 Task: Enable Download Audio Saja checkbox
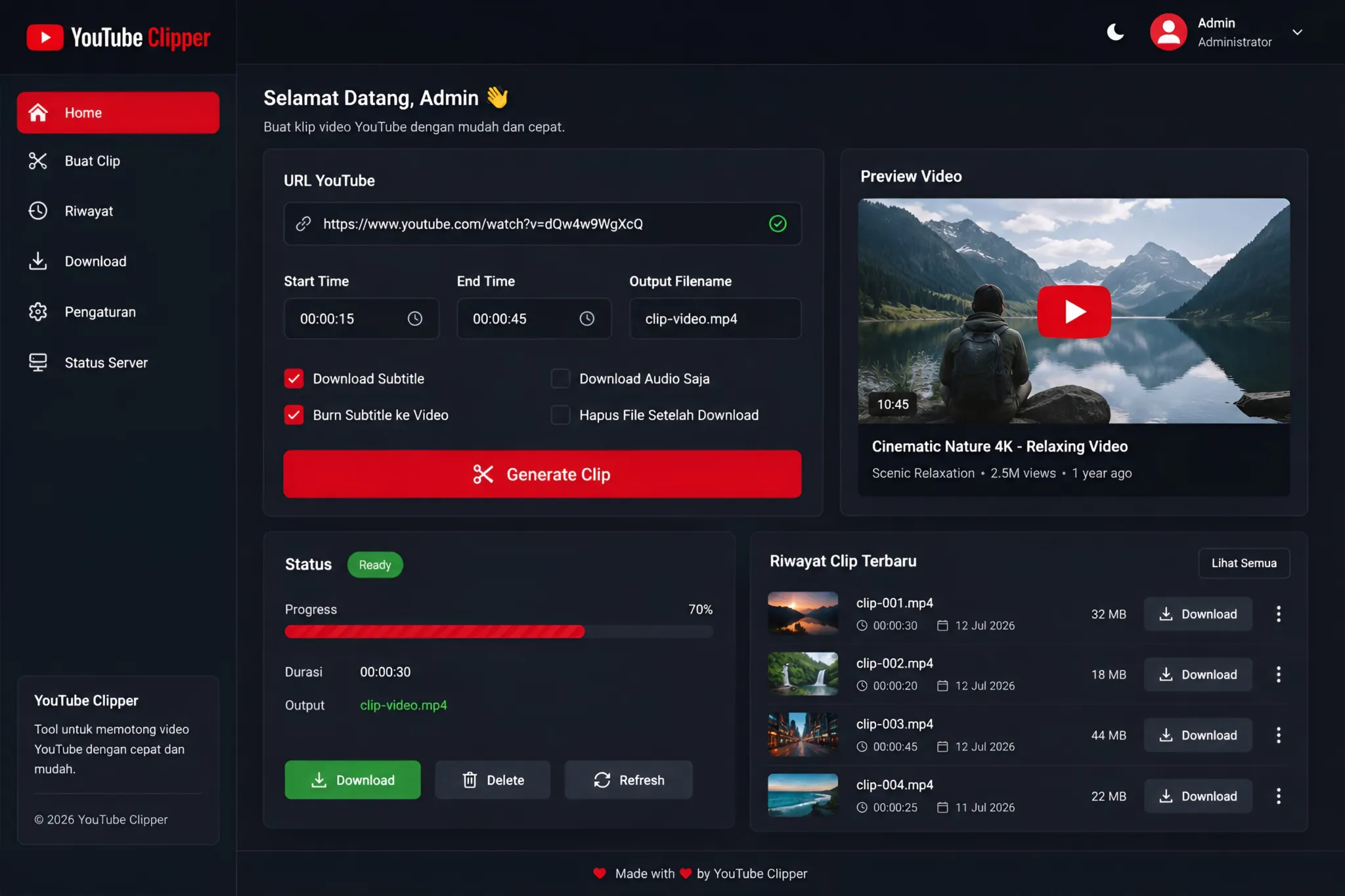(x=560, y=379)
